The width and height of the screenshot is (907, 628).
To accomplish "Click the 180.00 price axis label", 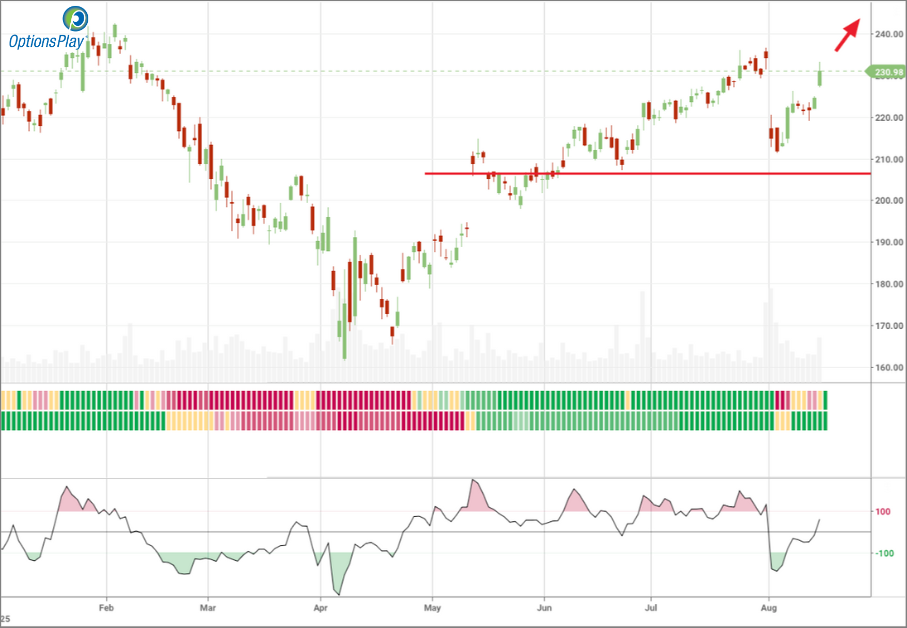I will 889,284.
